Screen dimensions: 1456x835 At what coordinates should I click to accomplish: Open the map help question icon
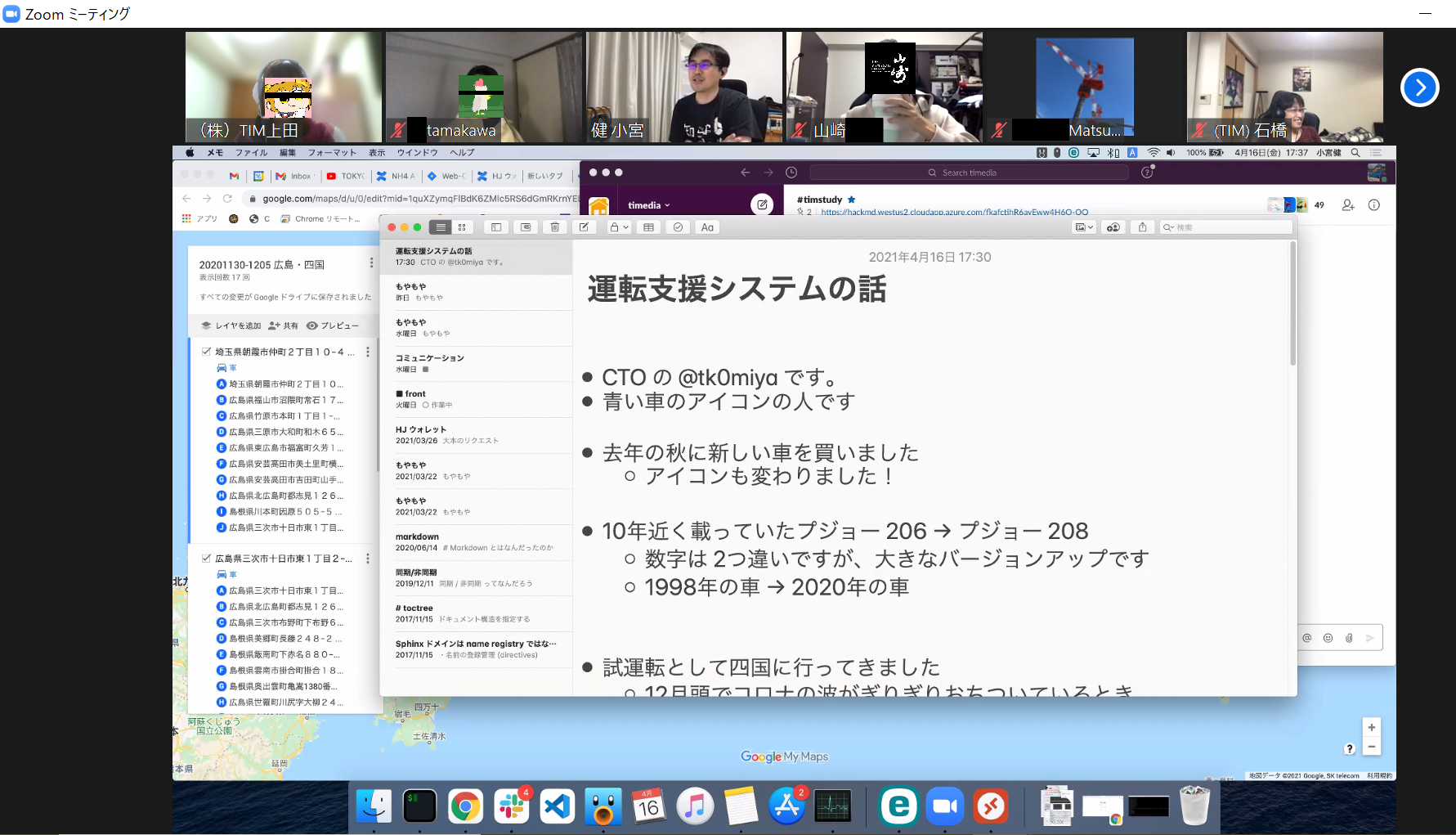coord(1350,748)
